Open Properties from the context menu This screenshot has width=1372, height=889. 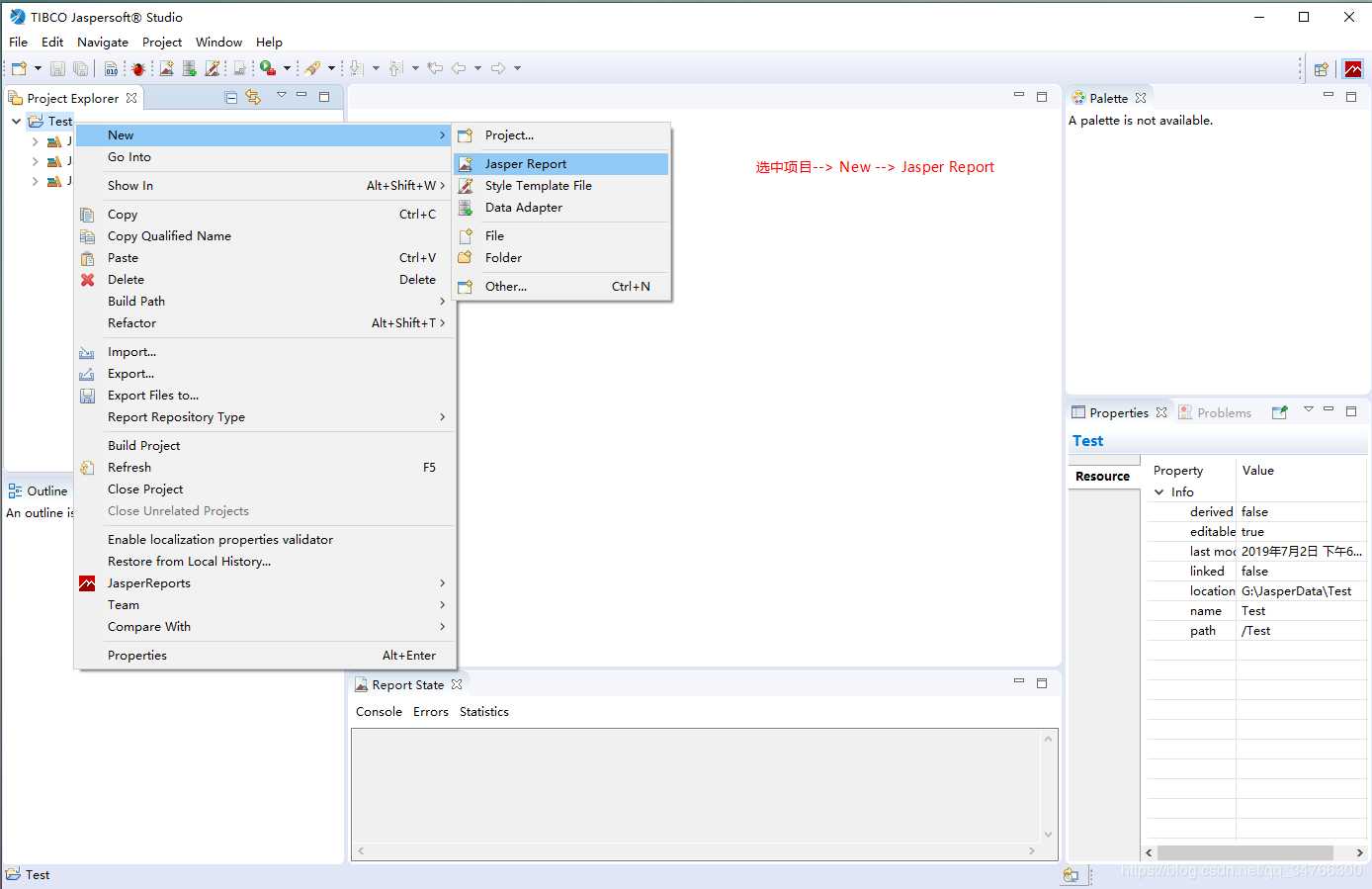[x=265, y=655]
